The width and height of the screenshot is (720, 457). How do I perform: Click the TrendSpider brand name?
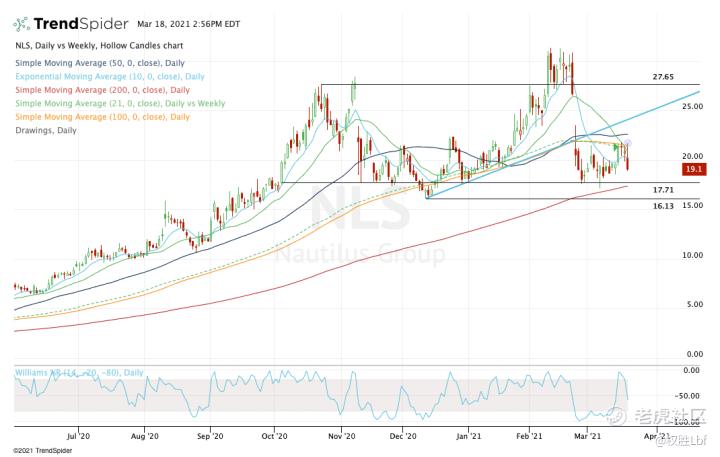[81, 24]
